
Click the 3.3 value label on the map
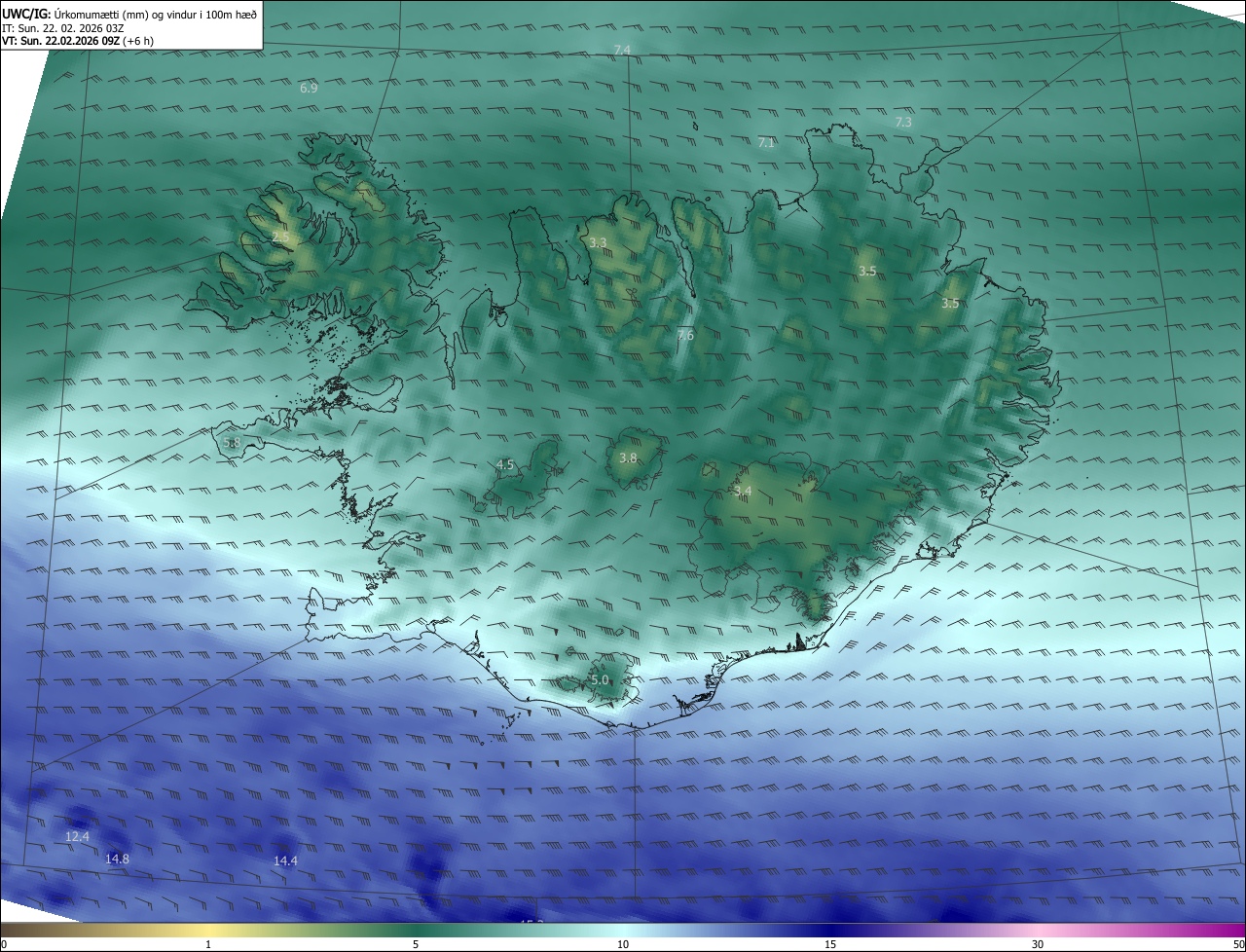598,242
